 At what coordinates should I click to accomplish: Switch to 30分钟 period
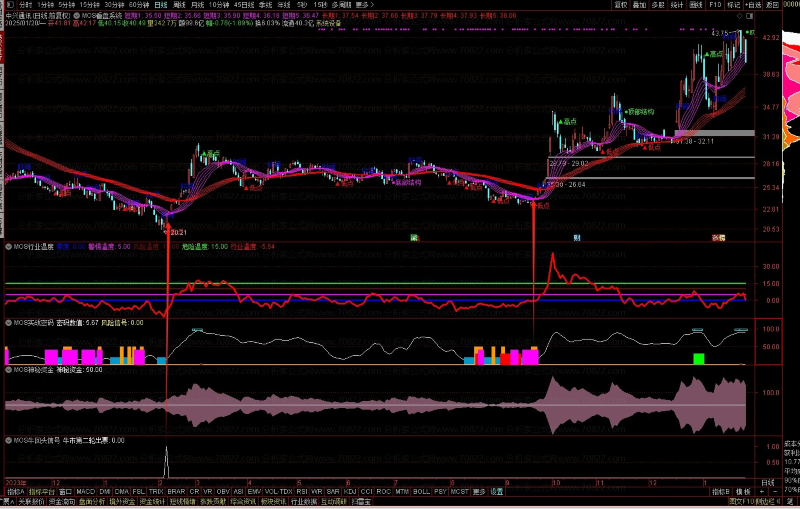115,5
